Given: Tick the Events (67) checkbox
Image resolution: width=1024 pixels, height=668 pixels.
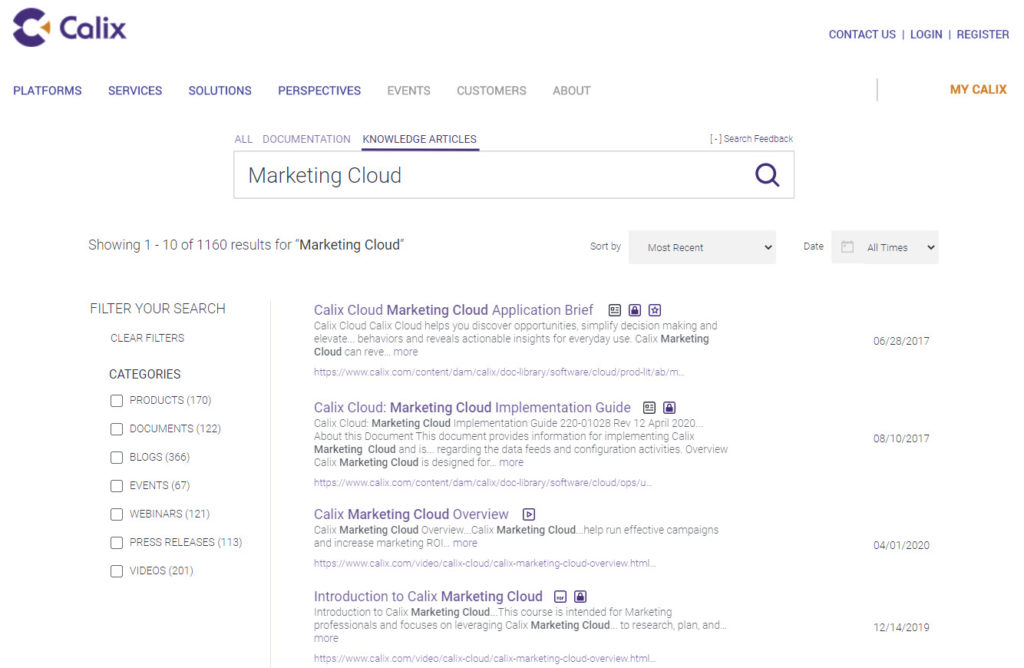Looking at the screenshot, I should 116,486.
